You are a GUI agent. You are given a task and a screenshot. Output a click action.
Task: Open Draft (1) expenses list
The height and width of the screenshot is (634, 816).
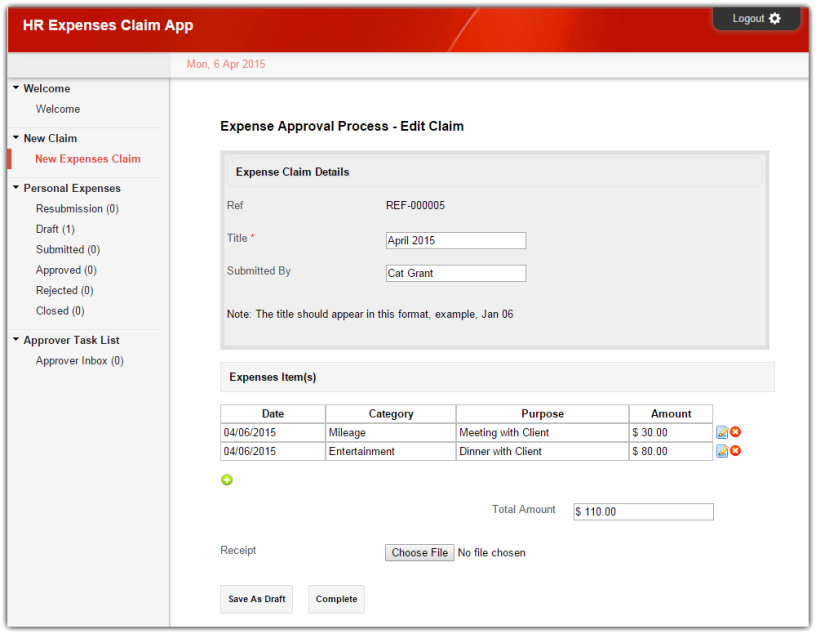[x=55, y=229]
